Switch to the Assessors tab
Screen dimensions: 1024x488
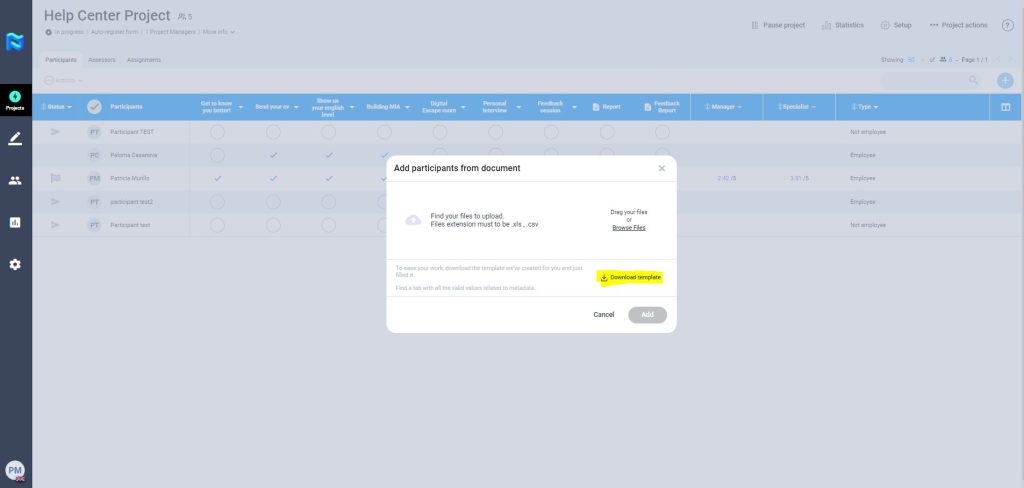102,60
